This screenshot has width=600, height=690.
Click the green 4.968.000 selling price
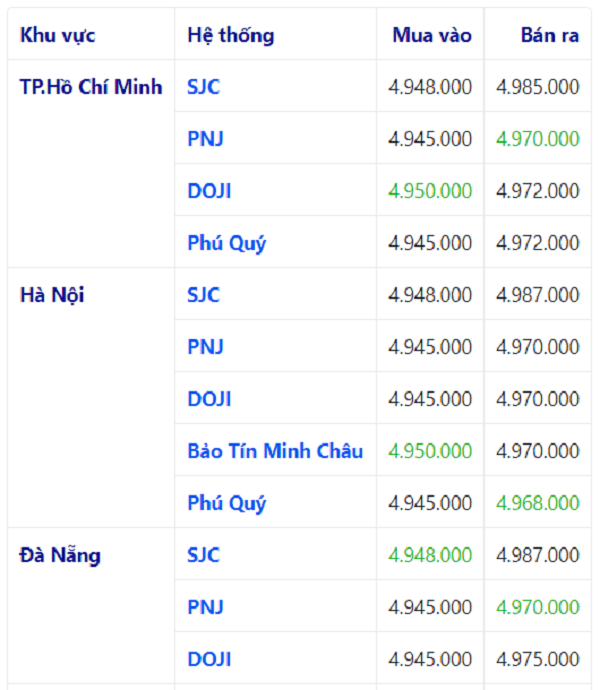coord(538,503)
